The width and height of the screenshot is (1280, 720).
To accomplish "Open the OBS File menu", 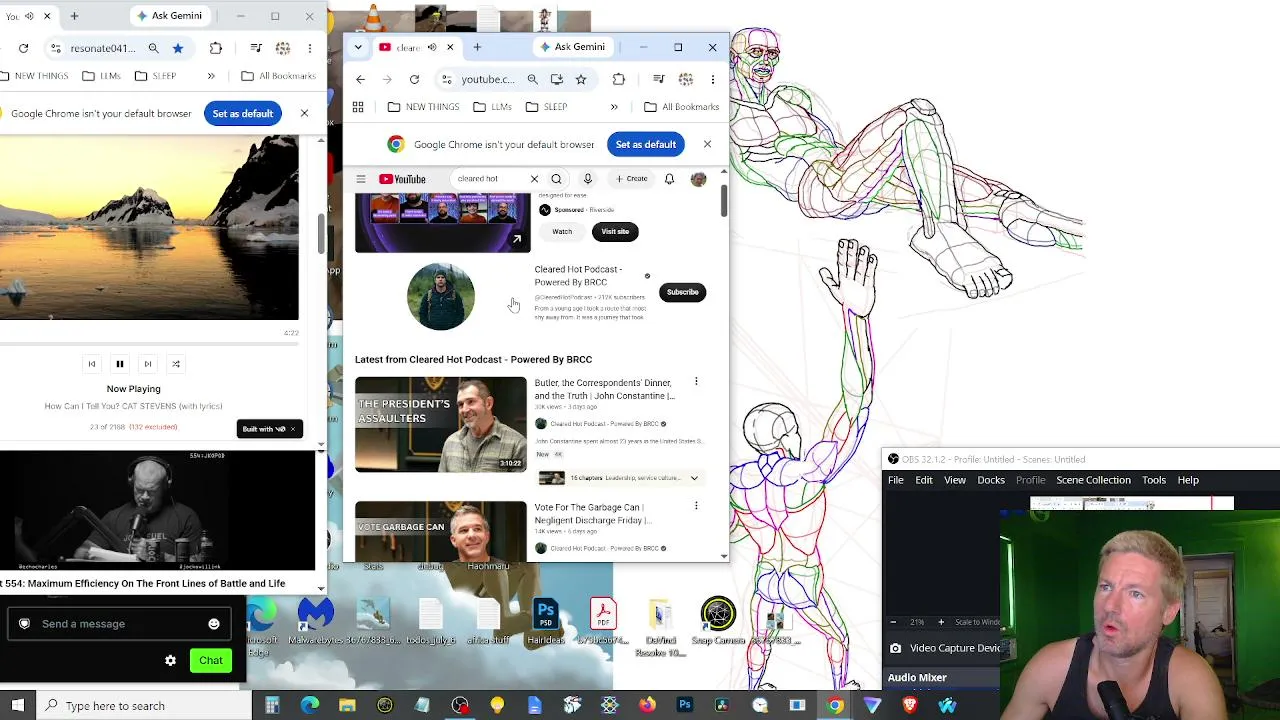I will pos(896,480).
